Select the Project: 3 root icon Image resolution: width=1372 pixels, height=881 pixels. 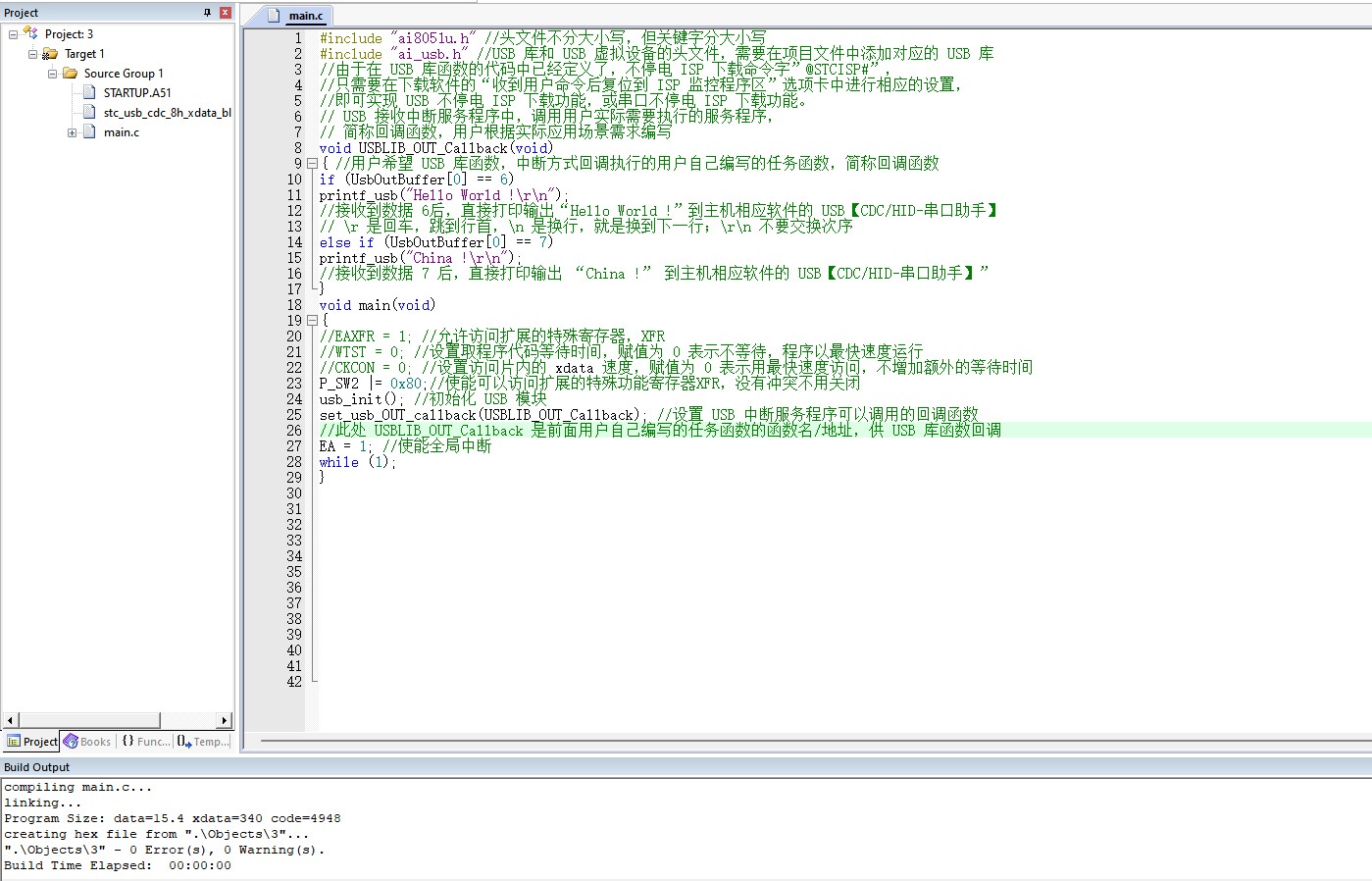(x=30, y=33)
